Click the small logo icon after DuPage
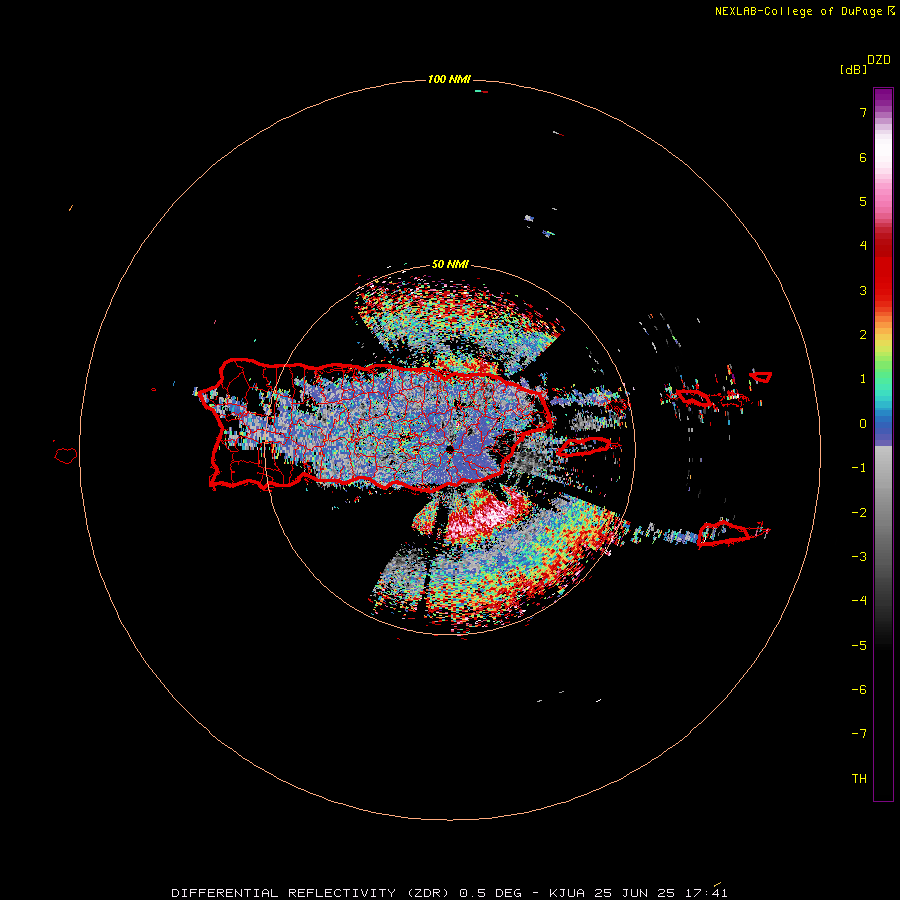900x900 pixels. pyautogui.click(x=891, y=11)
